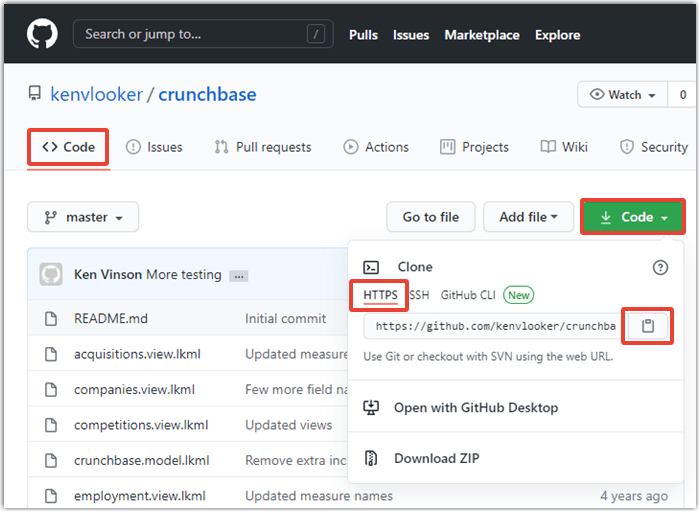Click file icon beside acquisitions.view.lkml

point(51,354)
